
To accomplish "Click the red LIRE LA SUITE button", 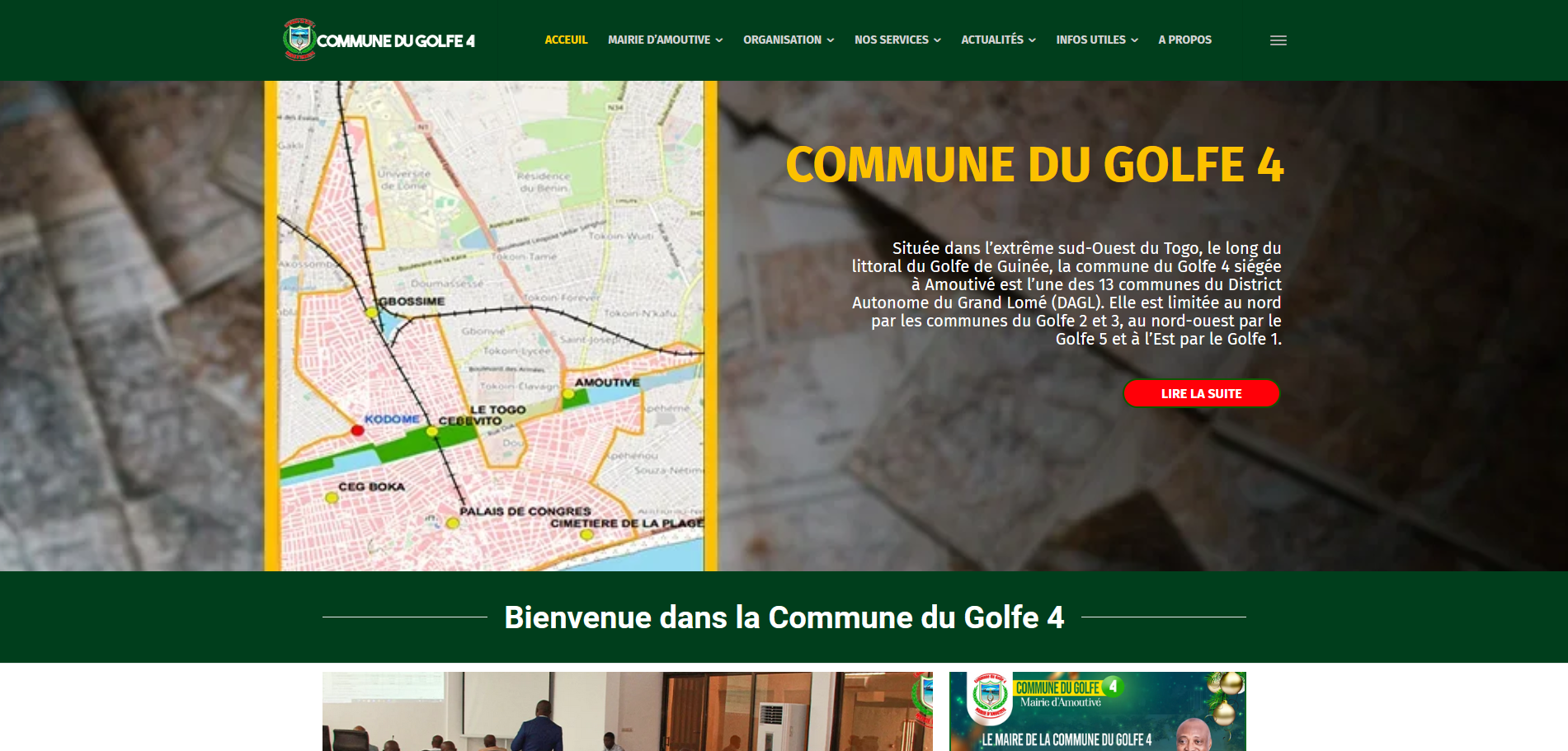I will (x=1201, y=393).
